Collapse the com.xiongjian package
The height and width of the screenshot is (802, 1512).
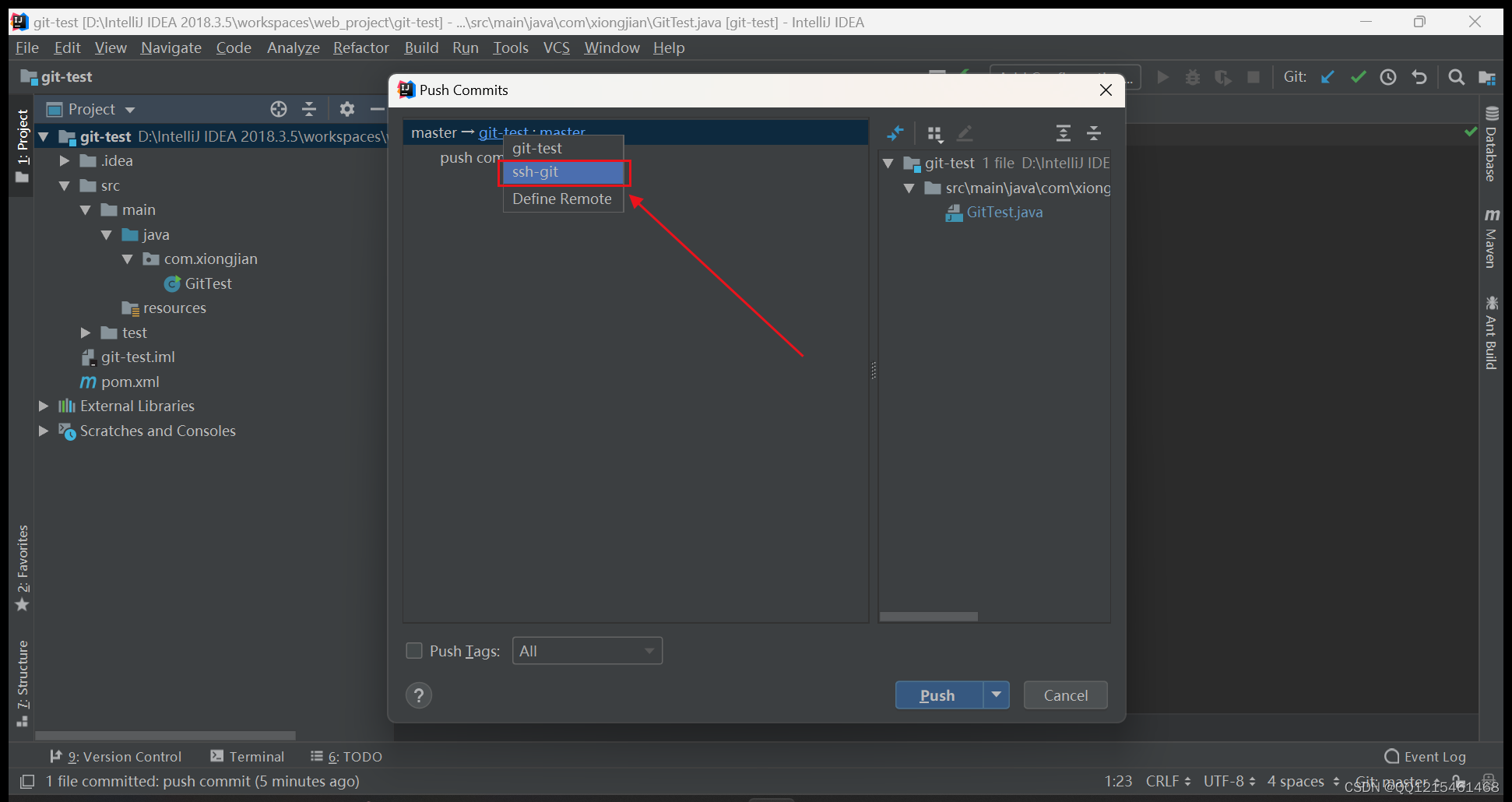(x=128, y=259)
